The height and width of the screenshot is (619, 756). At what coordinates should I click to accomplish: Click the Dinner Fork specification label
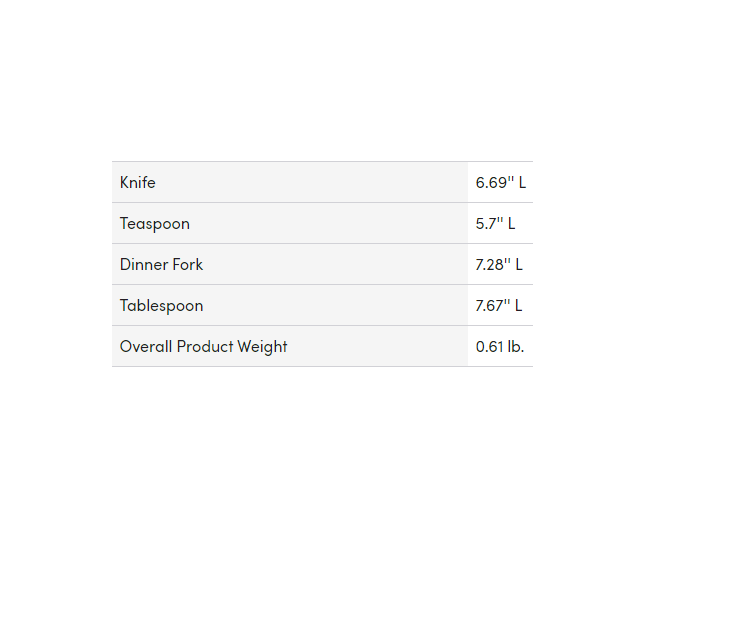tap(161, 265)
